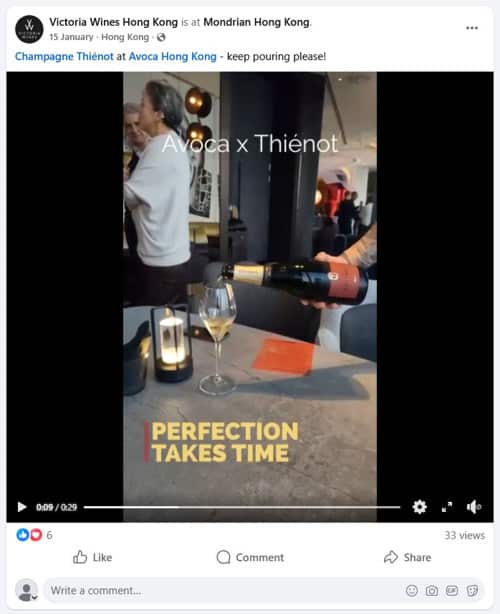This screenshot has height=614, width=500.
Task: Play the Champagne Thiénot video
Action: tap(22, 507)
